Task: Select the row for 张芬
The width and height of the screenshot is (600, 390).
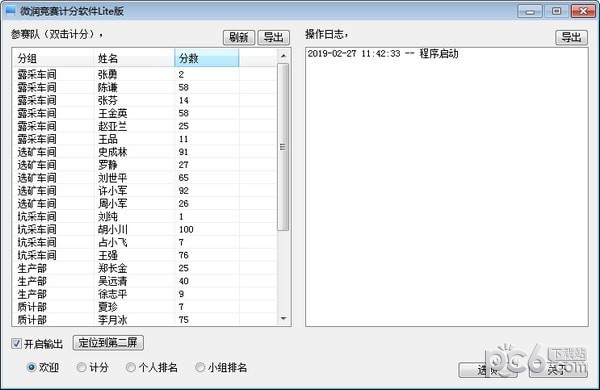Action: (145, 100)
